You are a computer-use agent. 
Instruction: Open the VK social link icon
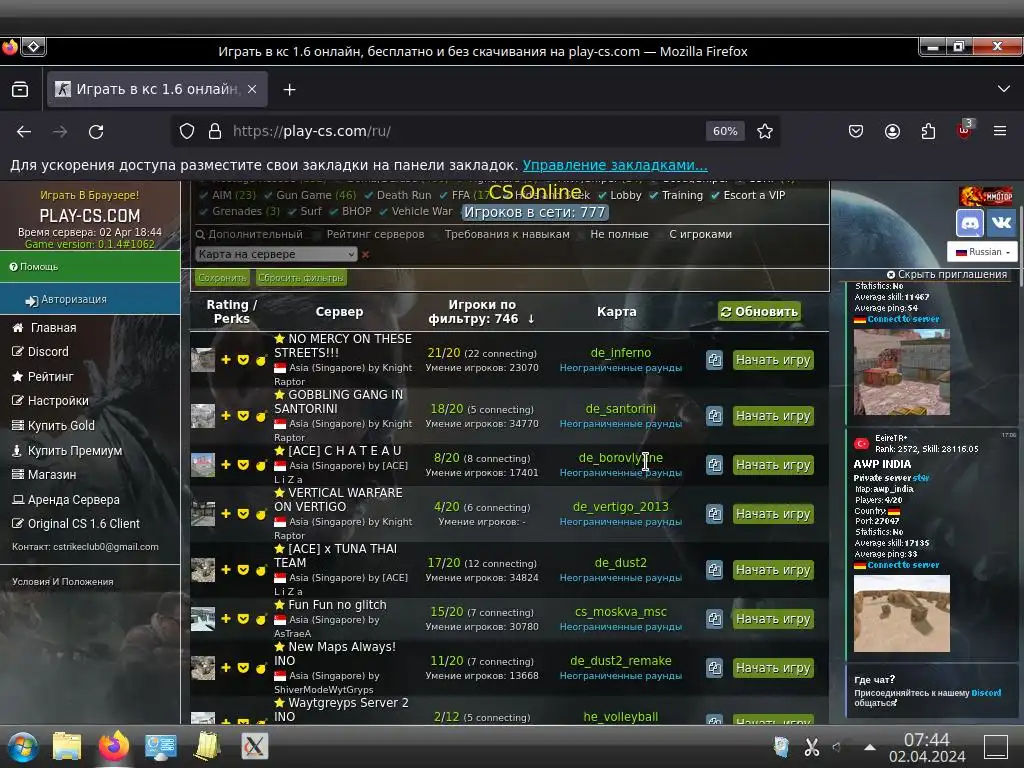click(1001, 223)
